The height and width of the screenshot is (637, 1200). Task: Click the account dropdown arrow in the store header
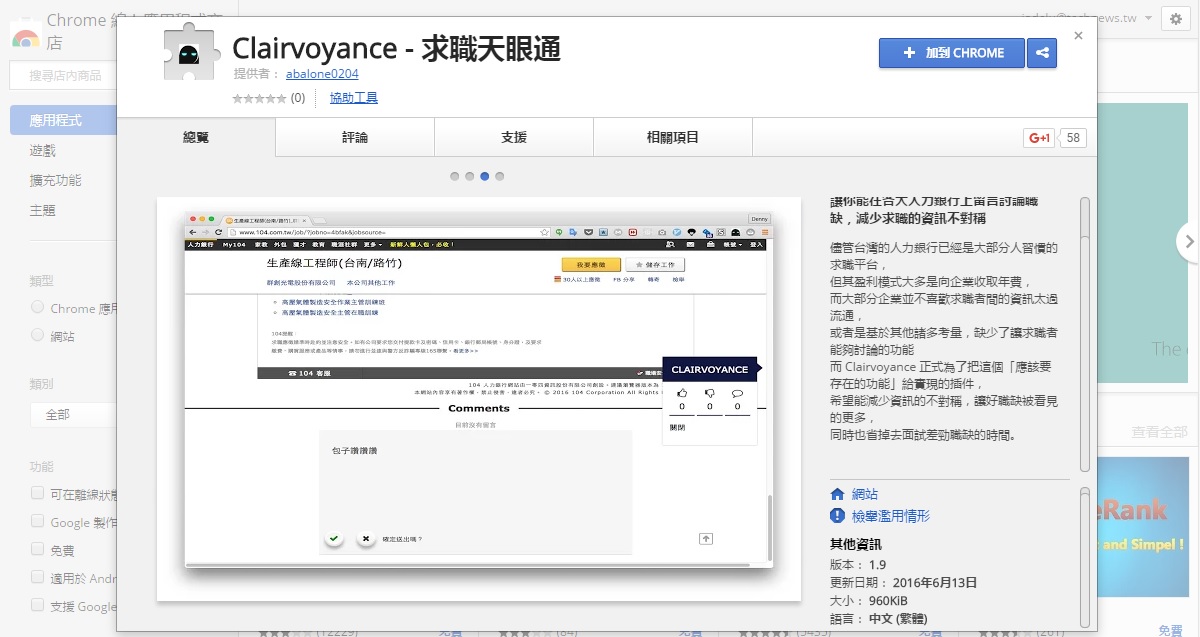tap(1150, 19)
